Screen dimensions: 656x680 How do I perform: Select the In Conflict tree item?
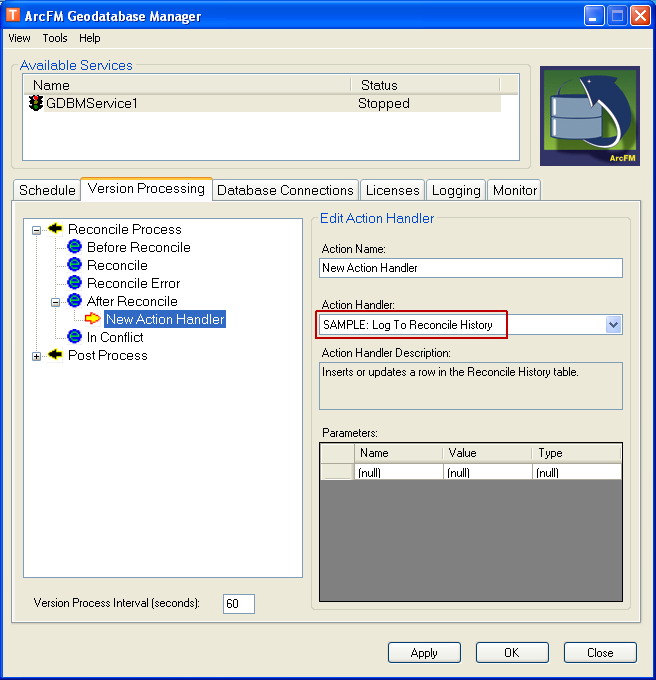tap(115, 337)
